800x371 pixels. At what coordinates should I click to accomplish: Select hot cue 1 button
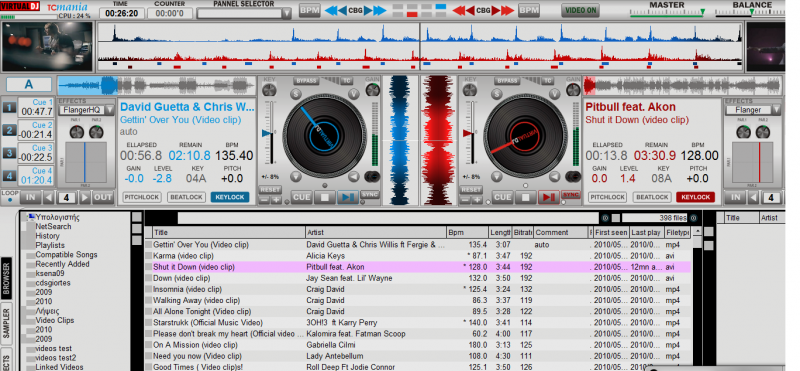pos(9,107)
